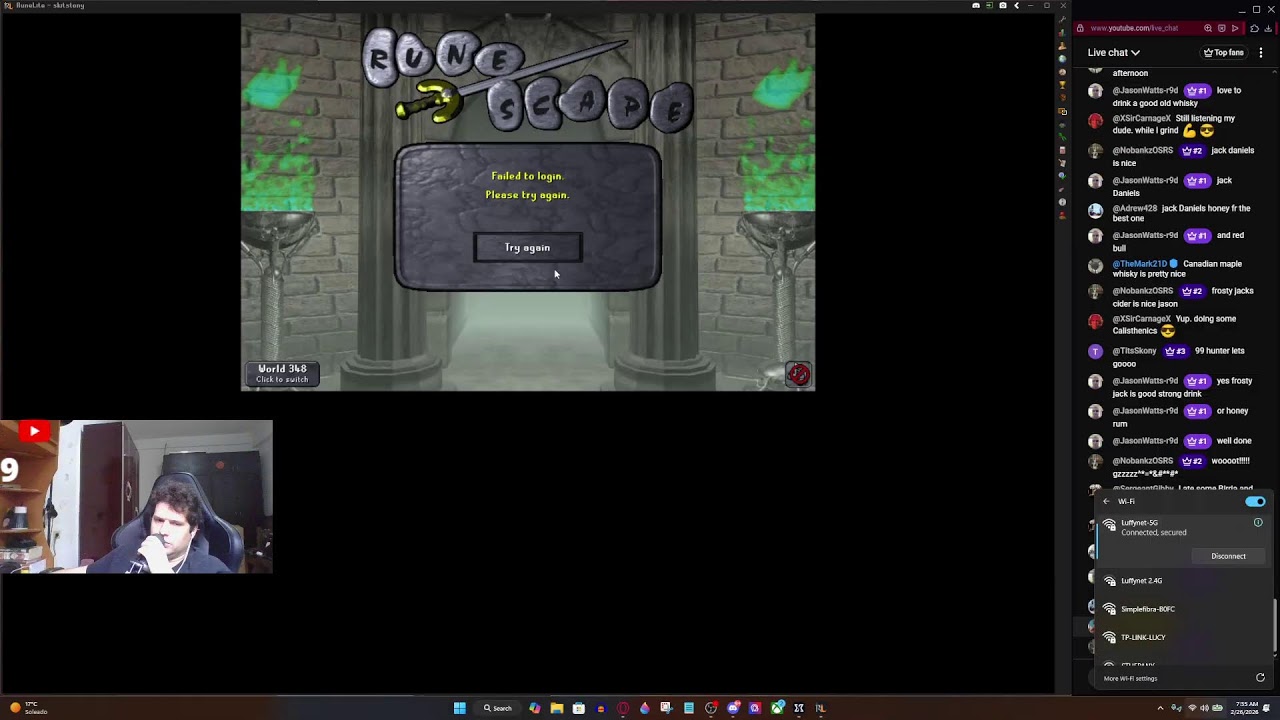Open the Xbox app taskbar icon
This screenshot has height=720, width=1280.
pyautogui.click(x=777, y=708)
